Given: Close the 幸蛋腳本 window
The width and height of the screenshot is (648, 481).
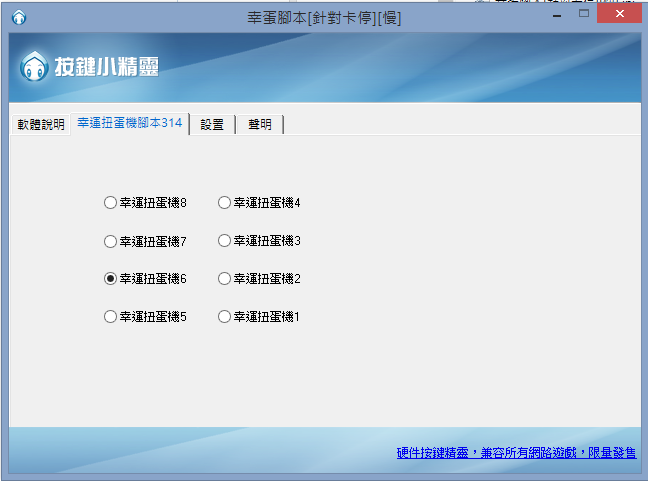Looking at the screenshot, I should click(621, 15).
